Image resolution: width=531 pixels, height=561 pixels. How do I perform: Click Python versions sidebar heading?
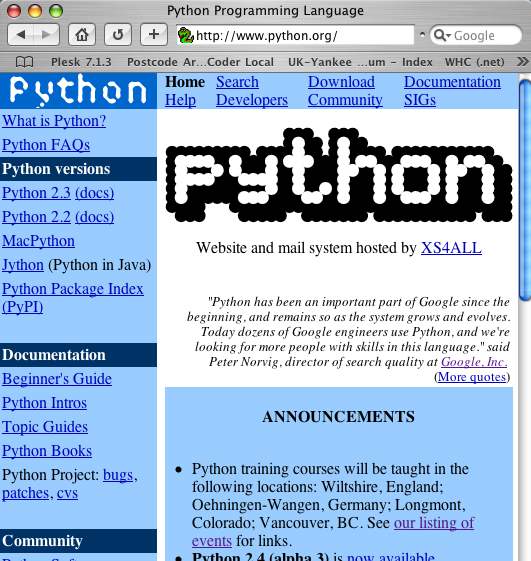click(x=78, y=169)
